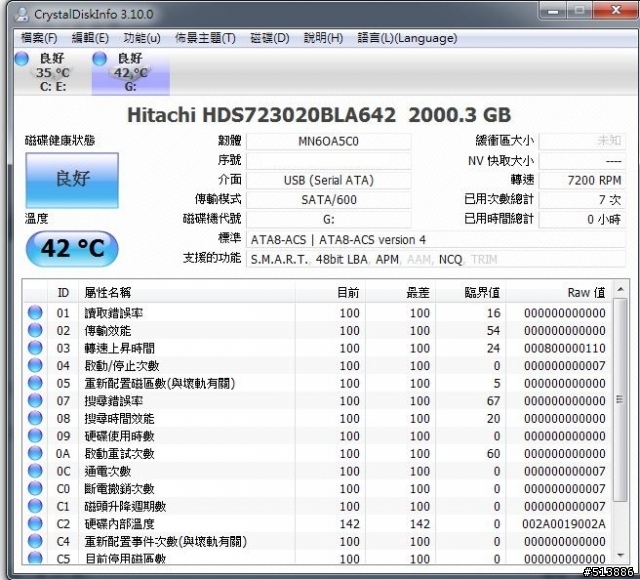The width and height of the screenshot is (640, 580).
Task: Click the transfer mode field SATA/600
Action: [328, 200]
